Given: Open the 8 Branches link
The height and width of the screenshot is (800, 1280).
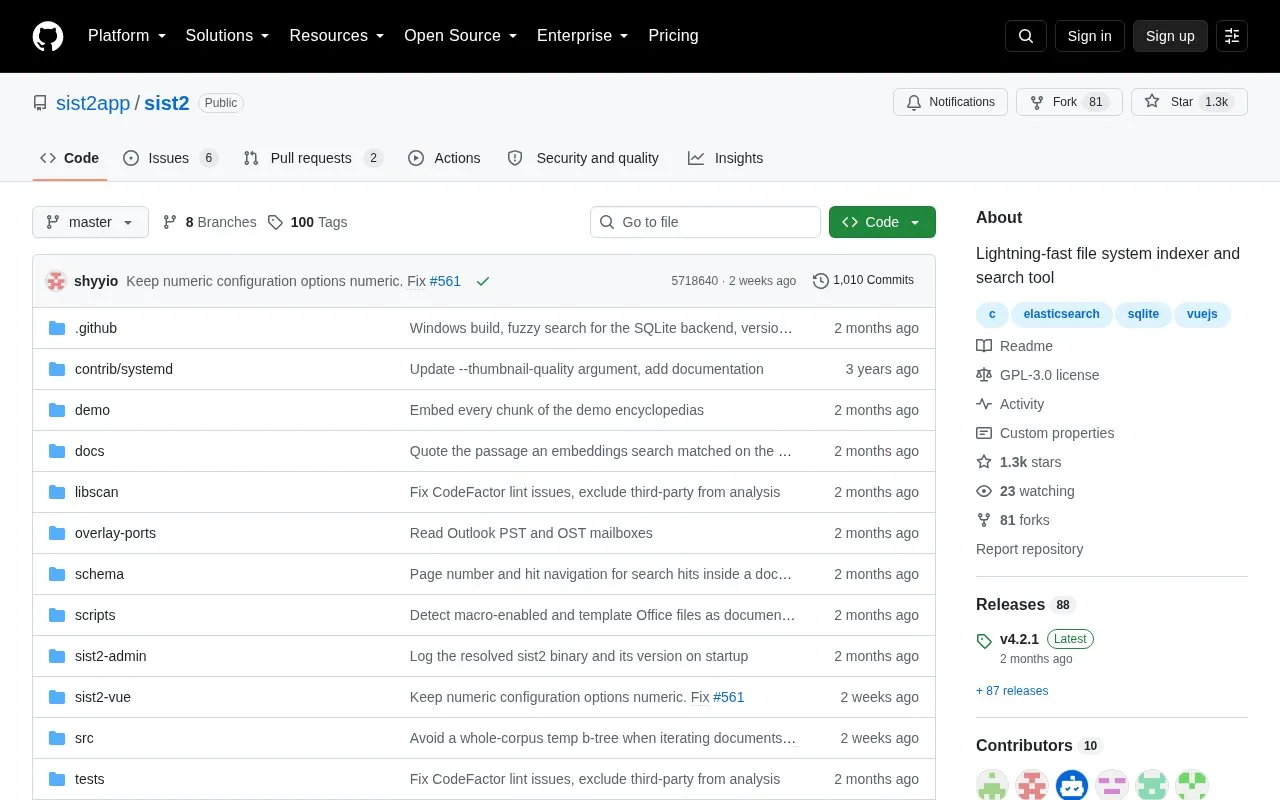Looking at the screenshot, I should click(209, 222).
